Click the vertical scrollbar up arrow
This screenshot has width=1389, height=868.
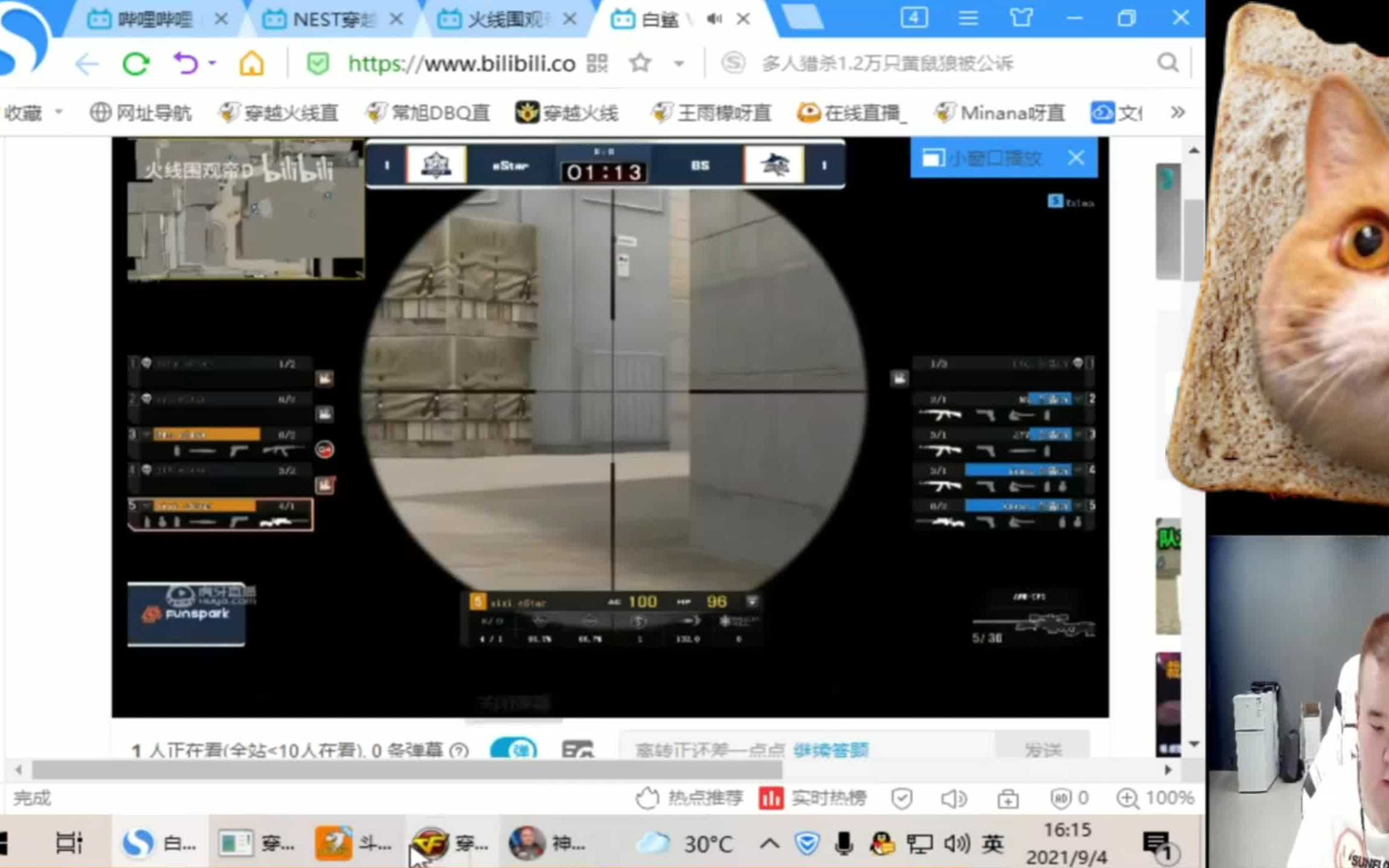1194,150
